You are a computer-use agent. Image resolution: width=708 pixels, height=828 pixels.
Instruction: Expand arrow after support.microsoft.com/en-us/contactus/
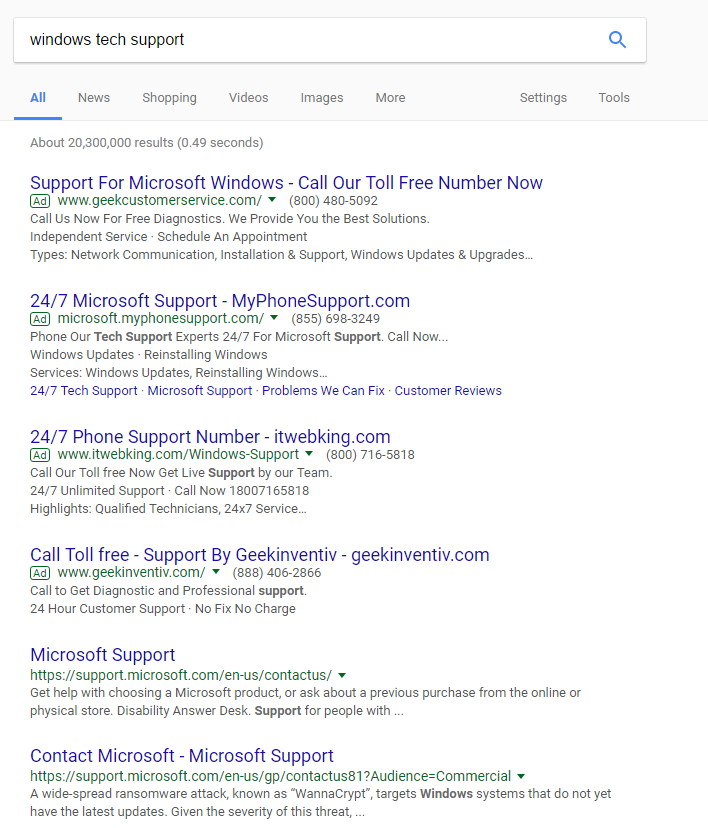(342, 675)
